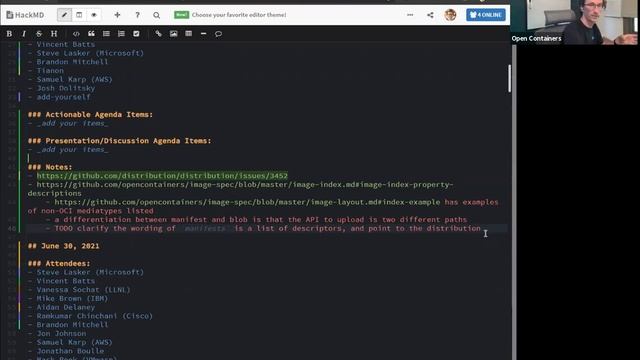Insert a heading with the H icon
The width and height of the screenshot is (640, 360).
point(54,34)
